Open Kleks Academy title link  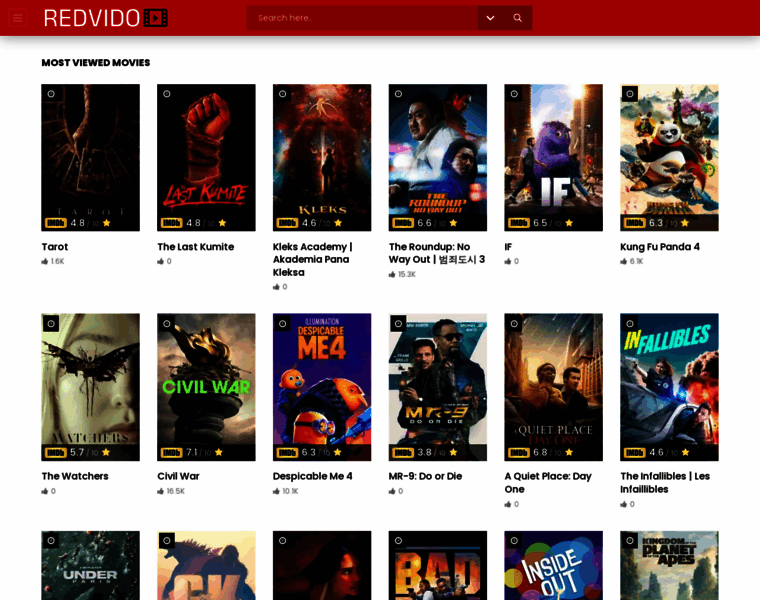(x=313, y=259)
